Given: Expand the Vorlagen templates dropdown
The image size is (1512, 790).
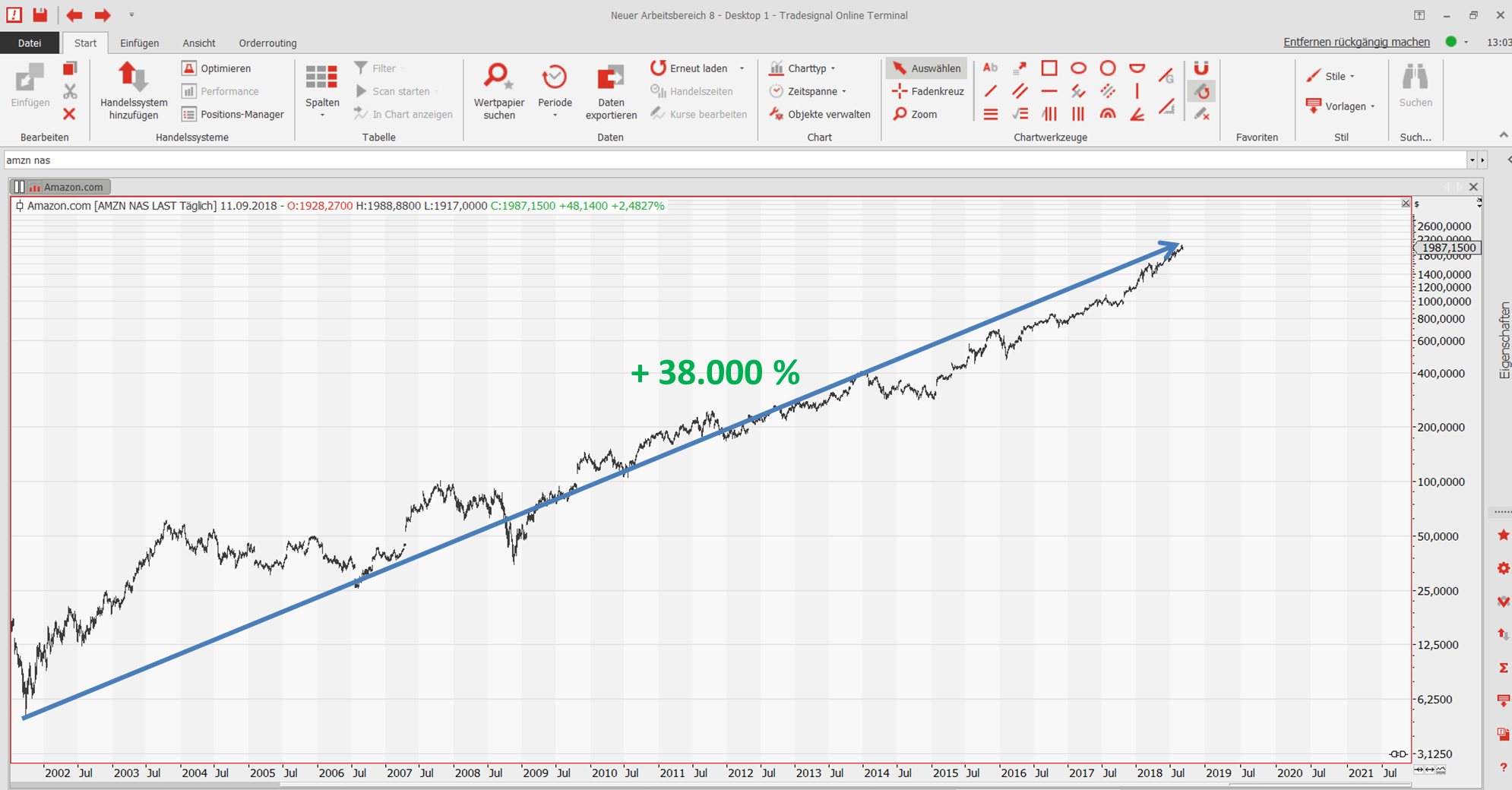Looking at the screenshot, I should tap(1342, 106).
